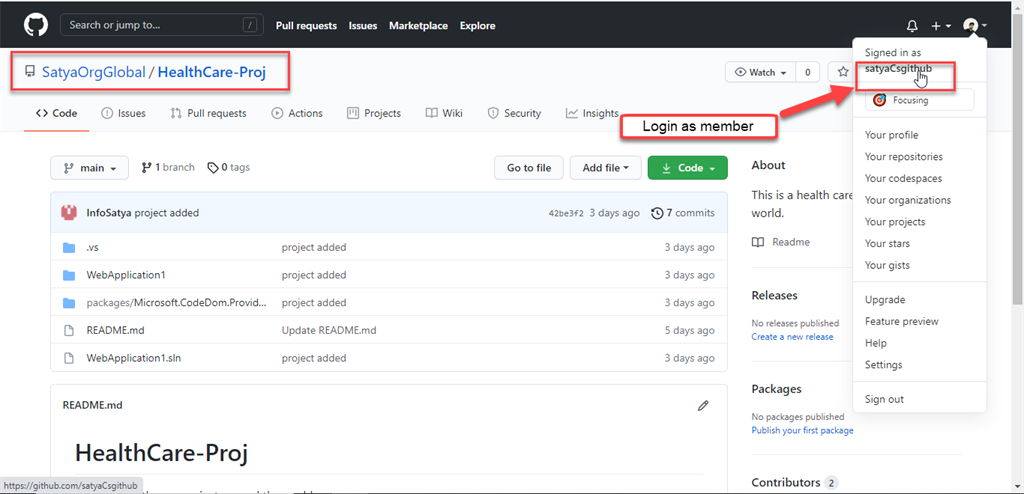
Task: Open SatyaOrgGlobal organization link
Action: pyautogui.click(x=93, y=72)
